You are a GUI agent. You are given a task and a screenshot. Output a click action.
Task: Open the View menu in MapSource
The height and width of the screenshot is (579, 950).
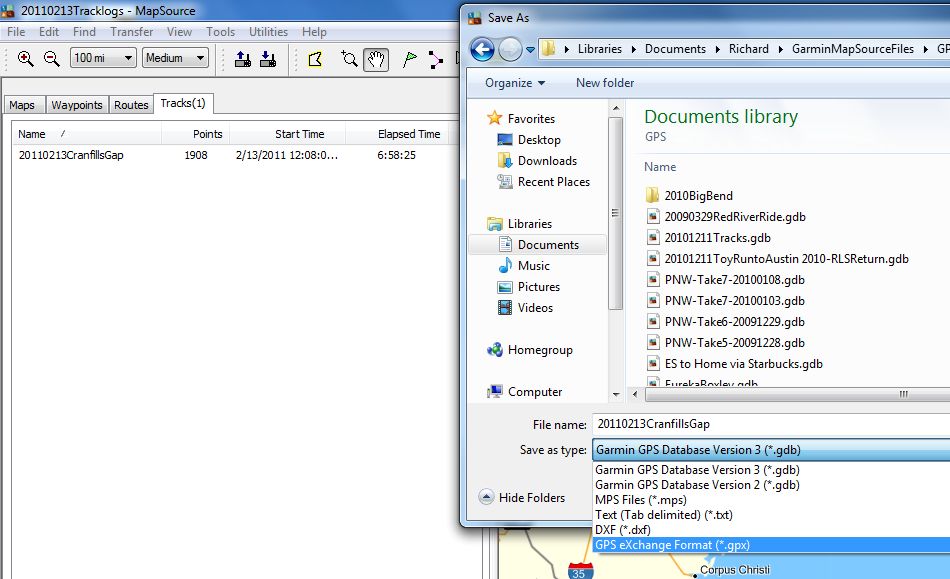[179, 31]
